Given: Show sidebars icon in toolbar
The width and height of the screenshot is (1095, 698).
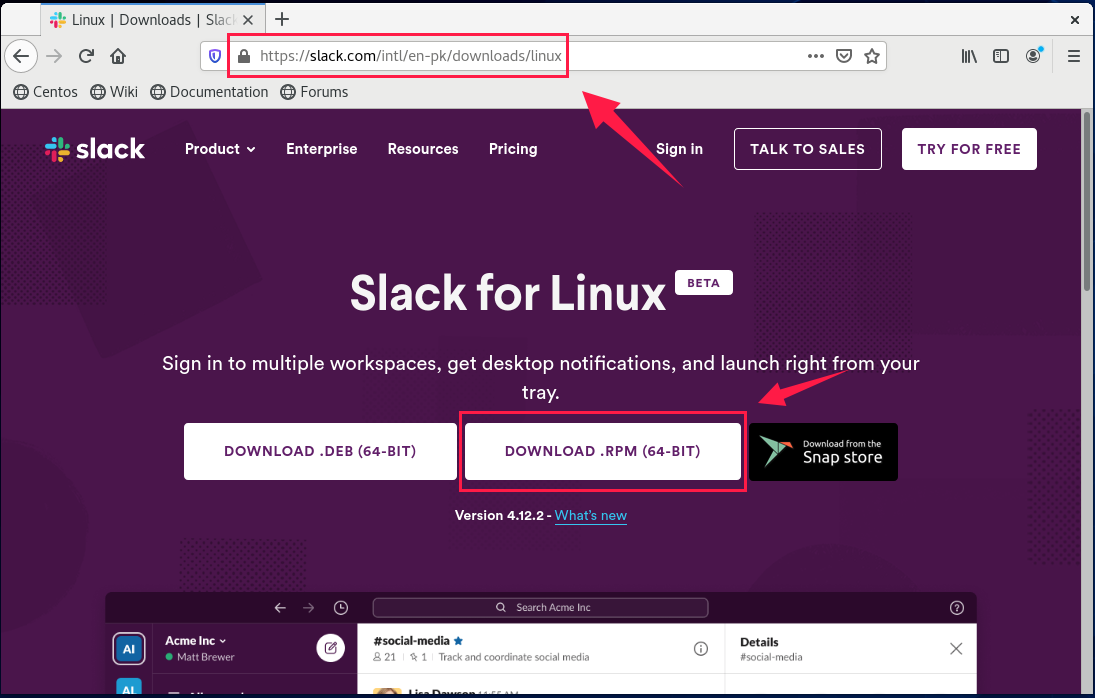Looking at the screenshot, I should pos(1001,56).
